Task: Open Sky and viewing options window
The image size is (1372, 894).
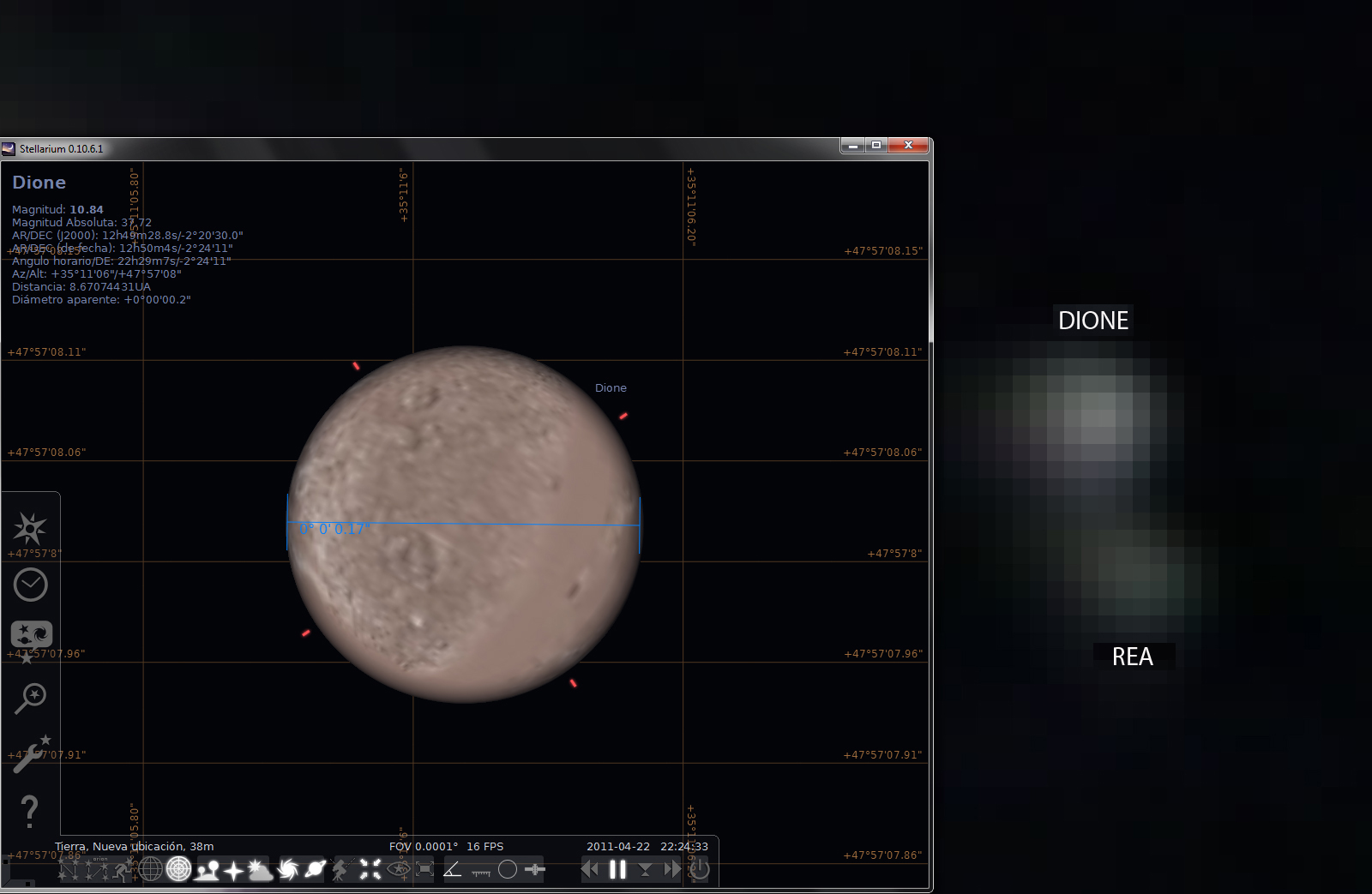Action: pos(31,635)
